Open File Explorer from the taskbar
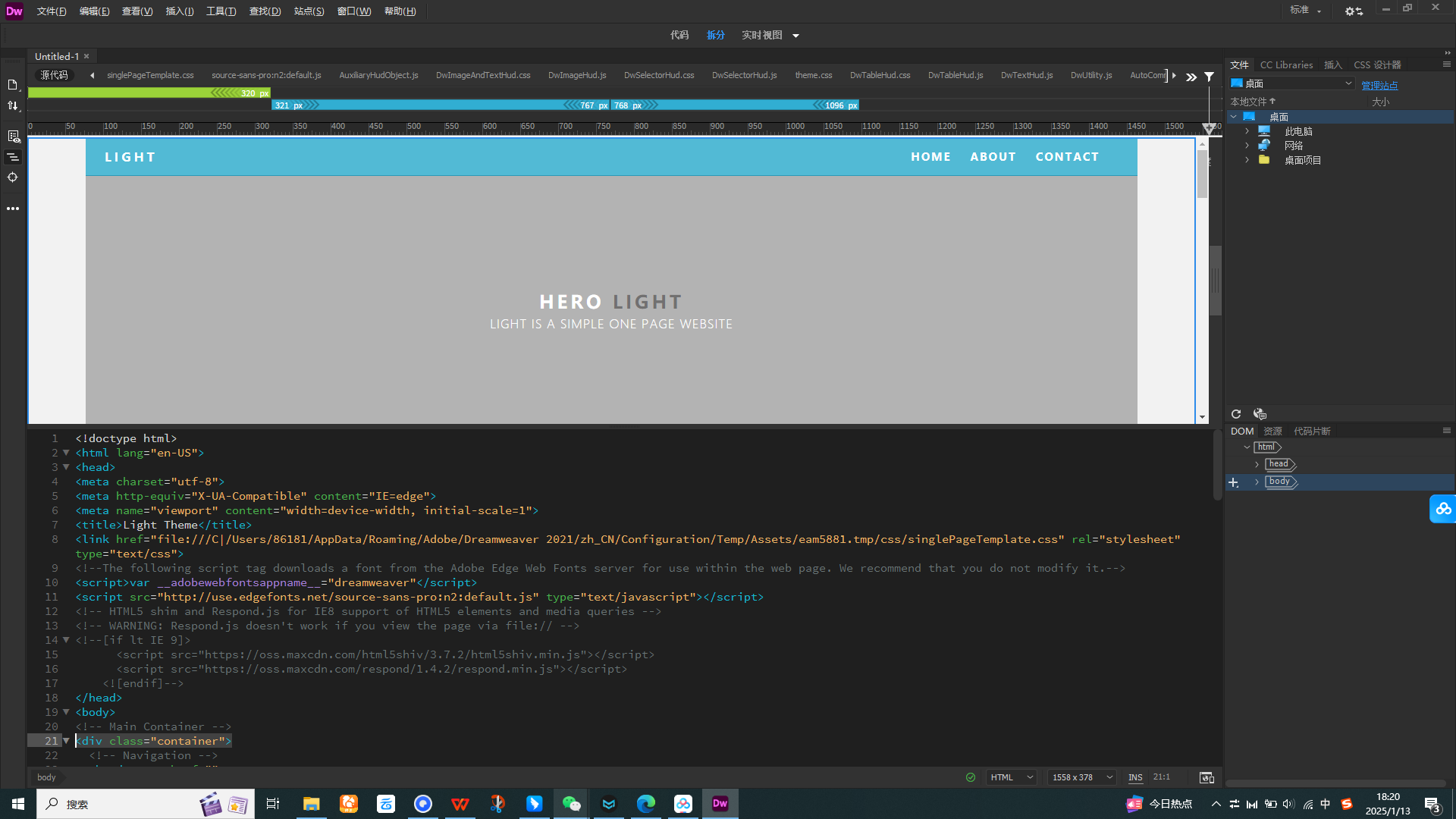 (x=312, y=804)
